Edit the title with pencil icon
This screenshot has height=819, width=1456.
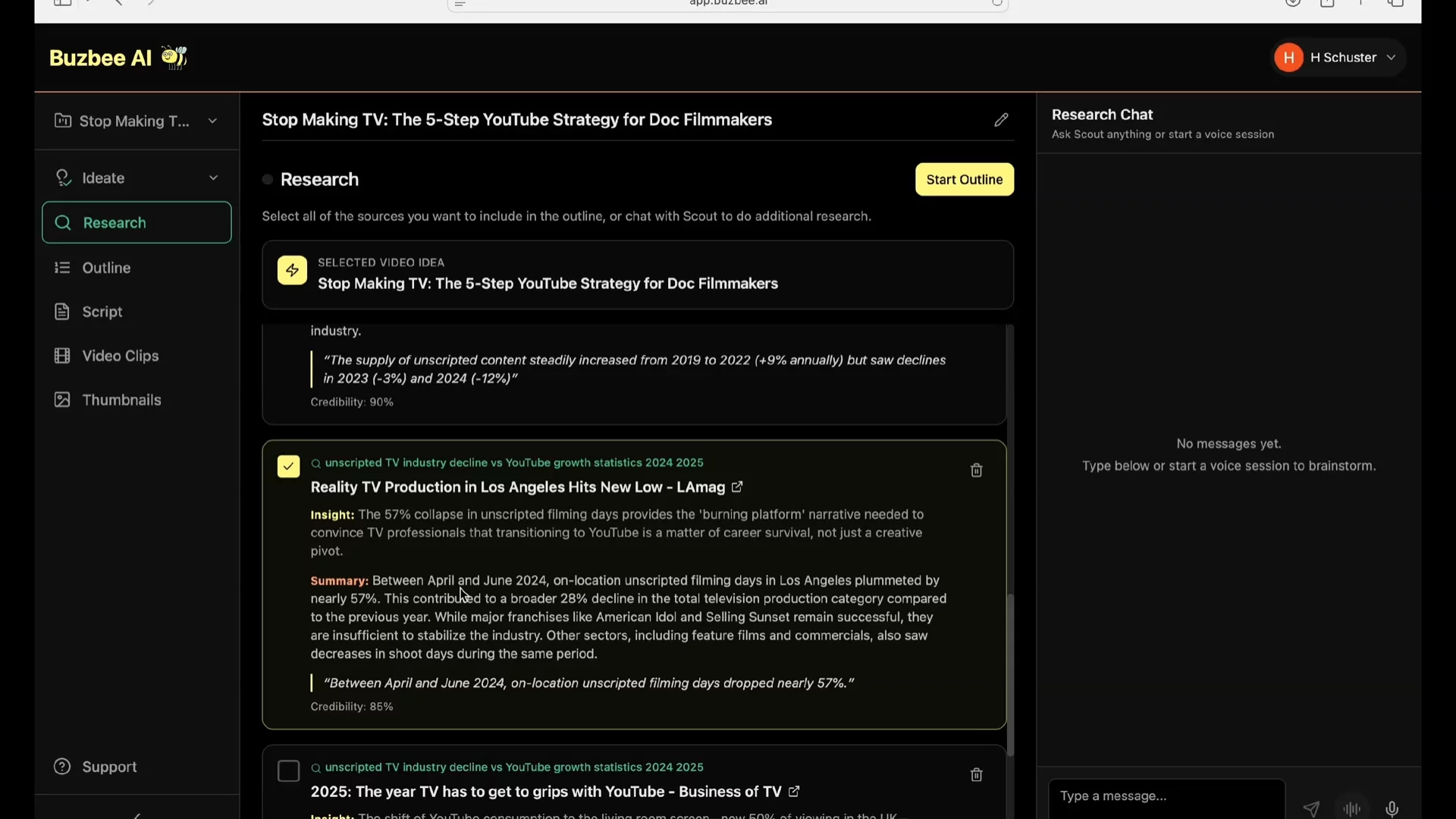pos(1001,120)
